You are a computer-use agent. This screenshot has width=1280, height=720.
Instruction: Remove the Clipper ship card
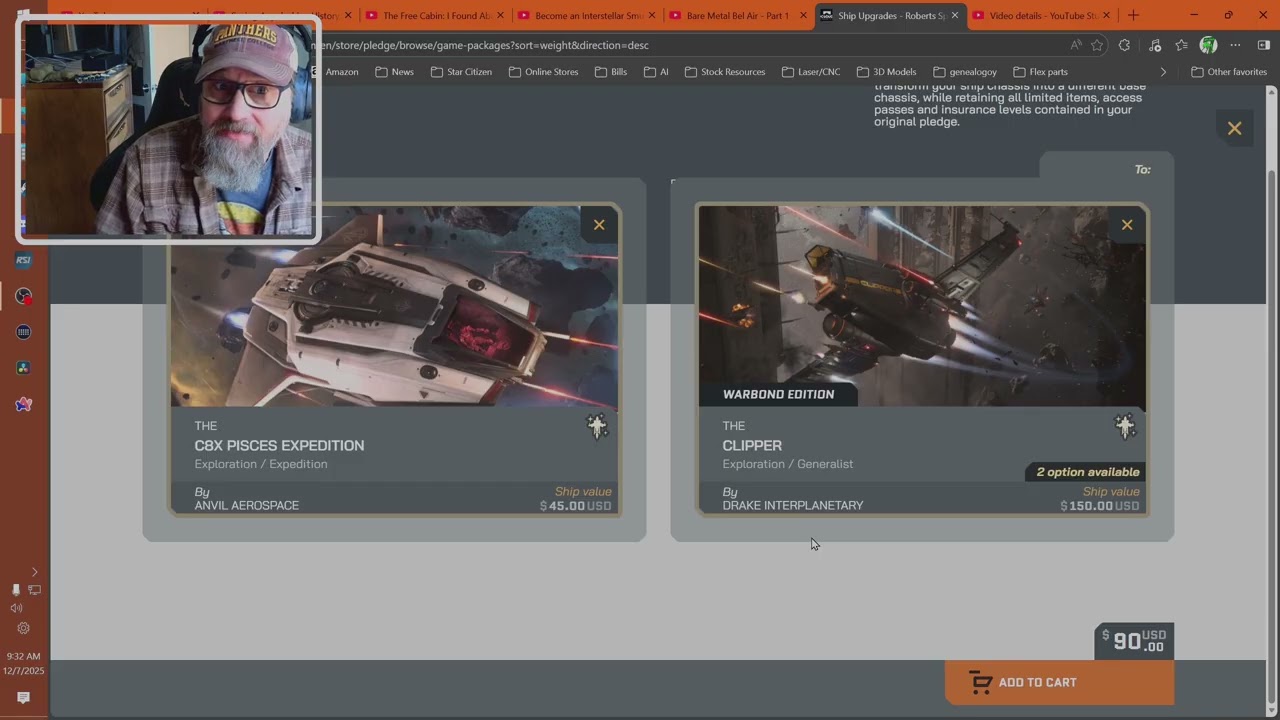click(x=1127, y=225)
